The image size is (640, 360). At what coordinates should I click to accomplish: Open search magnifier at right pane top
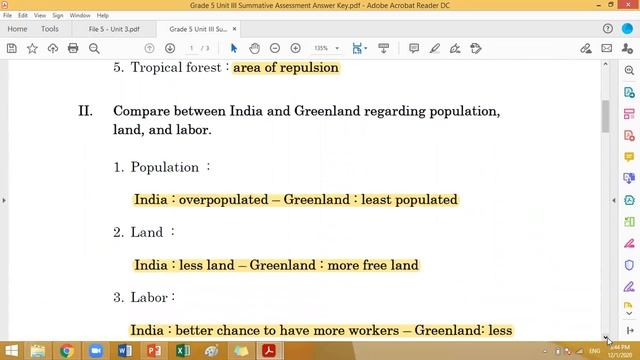(x=629, y=70)
